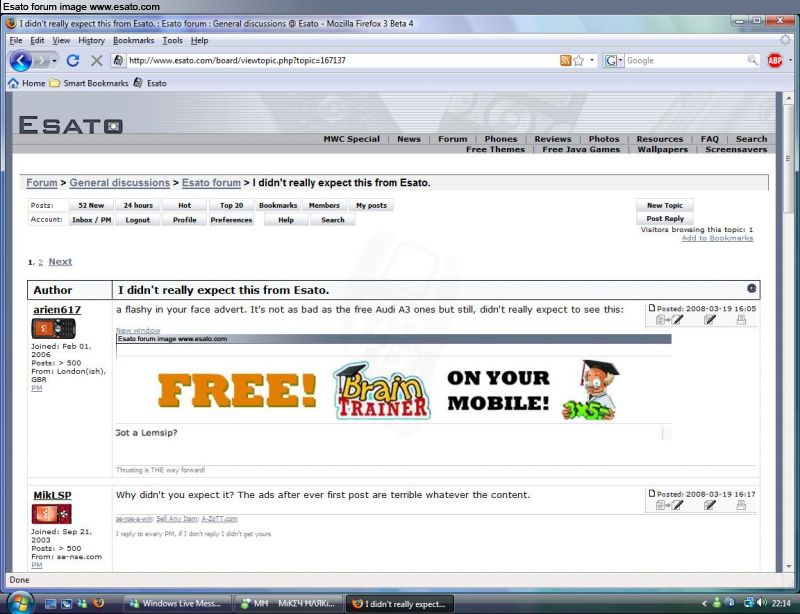Screen dimensions: 800x614
Task: Subscribe via the orange RSS feed icon
Action: (565, 61)
